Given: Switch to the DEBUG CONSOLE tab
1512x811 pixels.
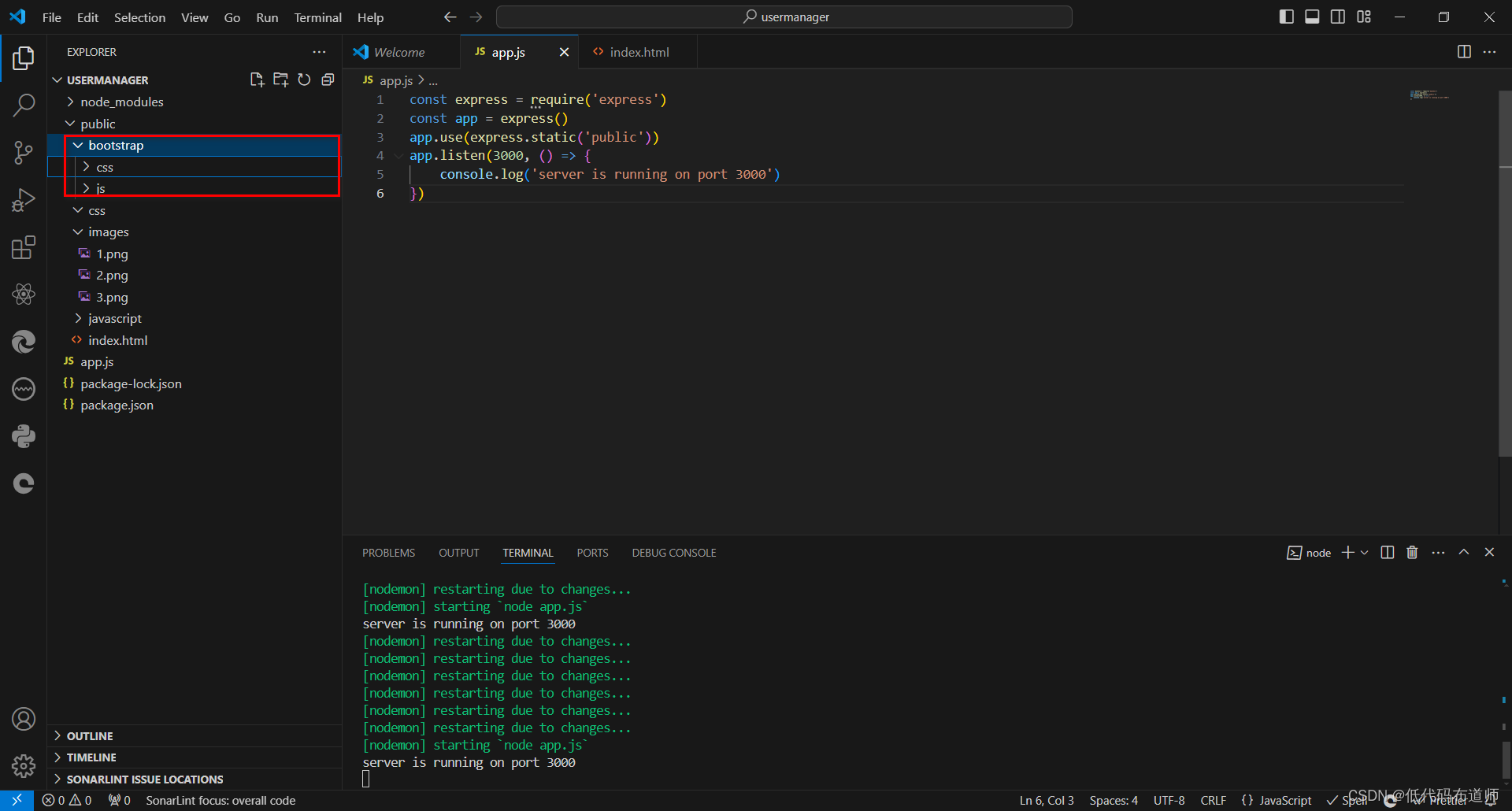Looking at the screenshot, I should click(x=674, y=553).
